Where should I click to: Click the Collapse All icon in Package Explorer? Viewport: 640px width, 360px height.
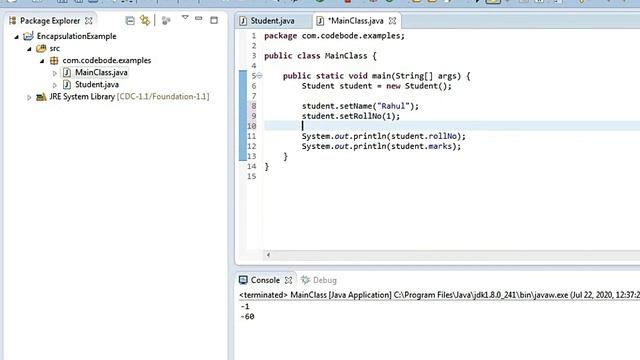(x=130, y=20)
